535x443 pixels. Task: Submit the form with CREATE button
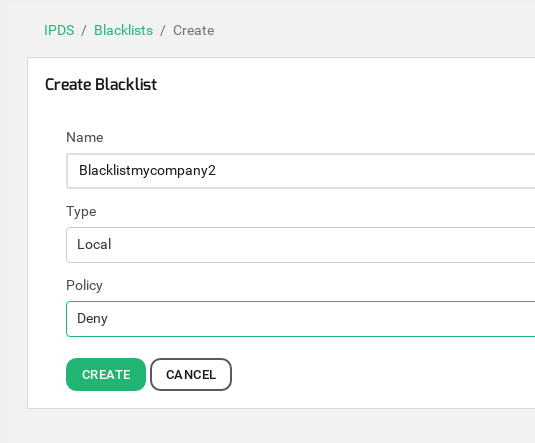(106, 374)
